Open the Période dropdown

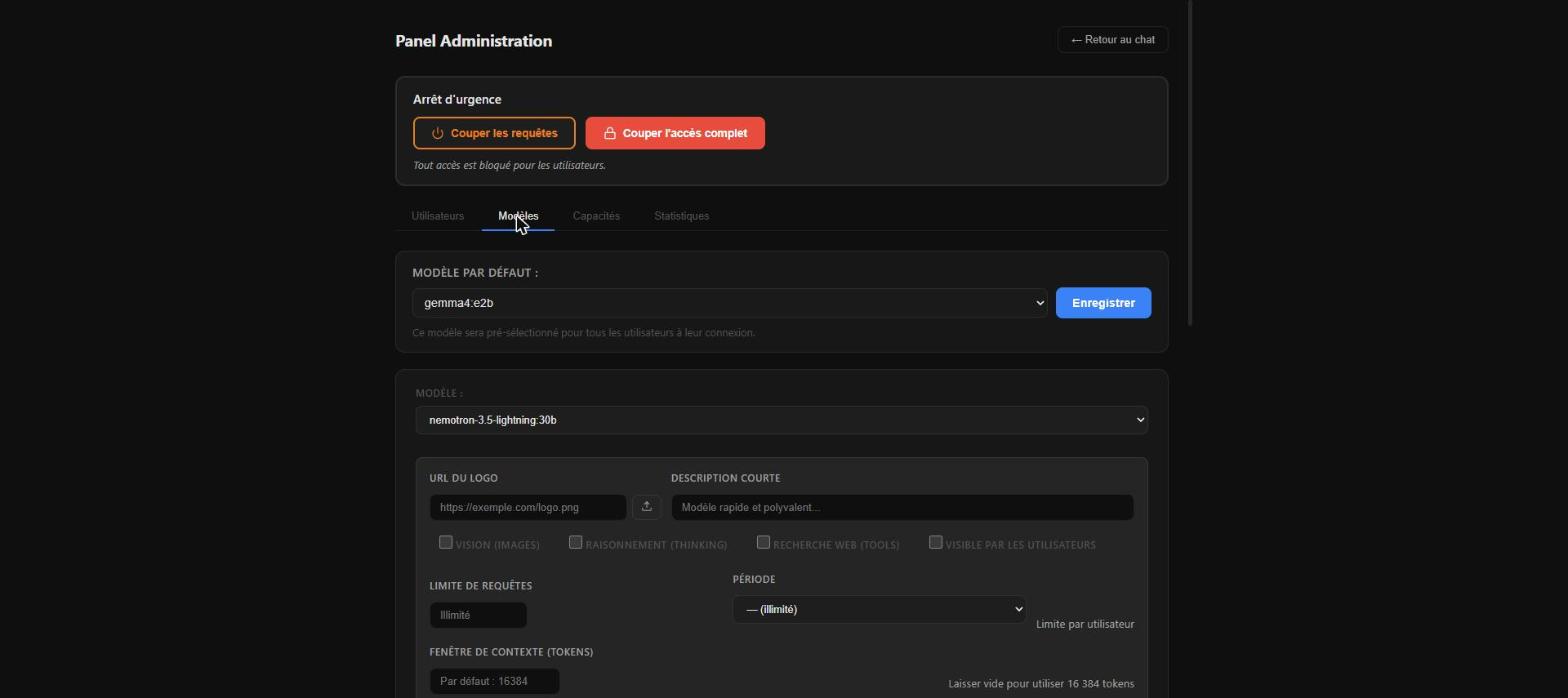(x=879, y=609)
